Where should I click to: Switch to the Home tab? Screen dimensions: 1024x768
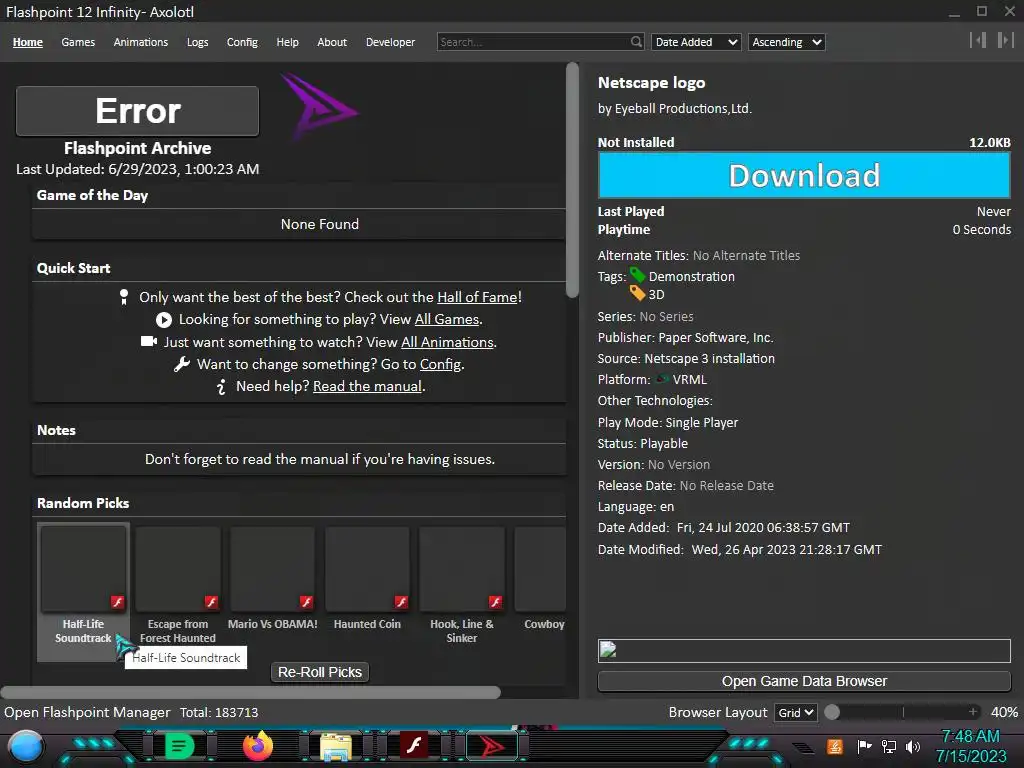pyautogui.click(x=27, y=42)
